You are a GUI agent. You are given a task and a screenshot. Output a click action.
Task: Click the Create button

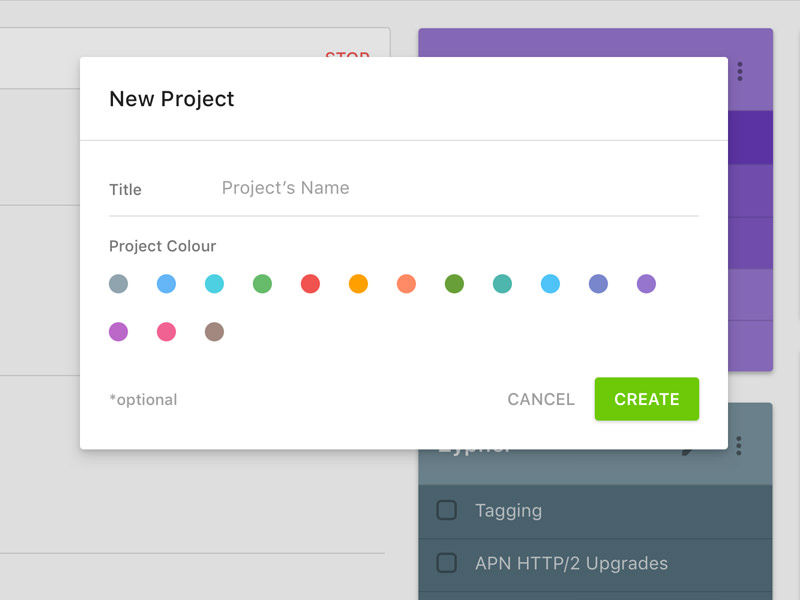click(646, 399)
